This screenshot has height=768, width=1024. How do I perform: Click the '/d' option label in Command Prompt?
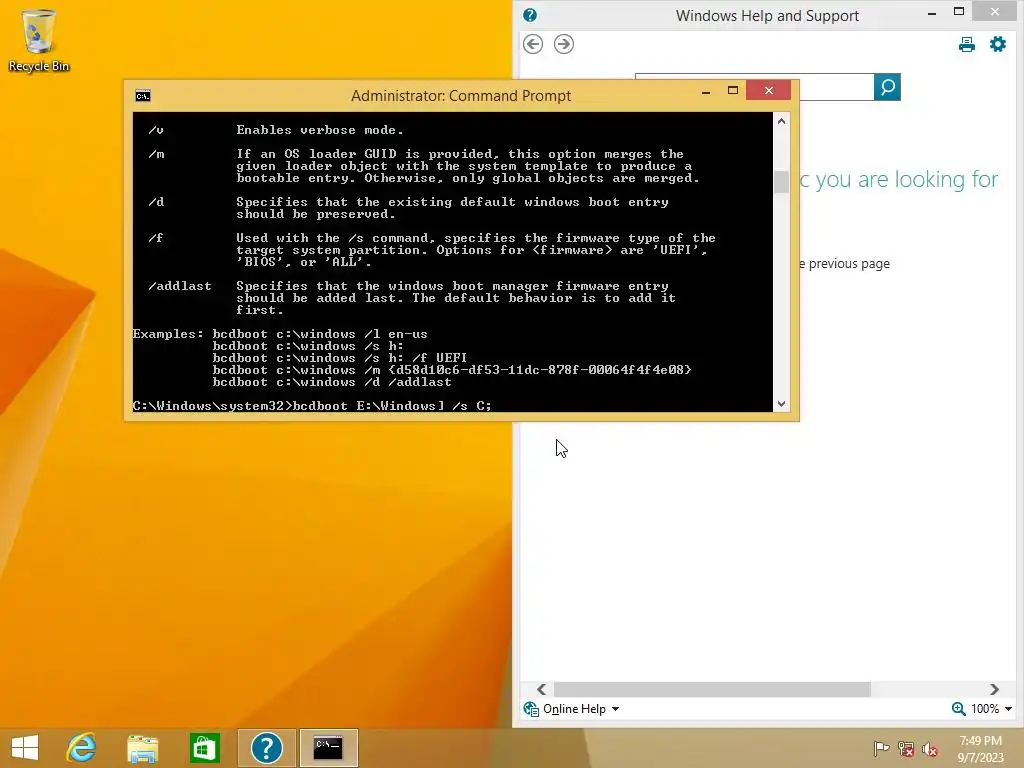pyautogui.click(x=156, y=202)
